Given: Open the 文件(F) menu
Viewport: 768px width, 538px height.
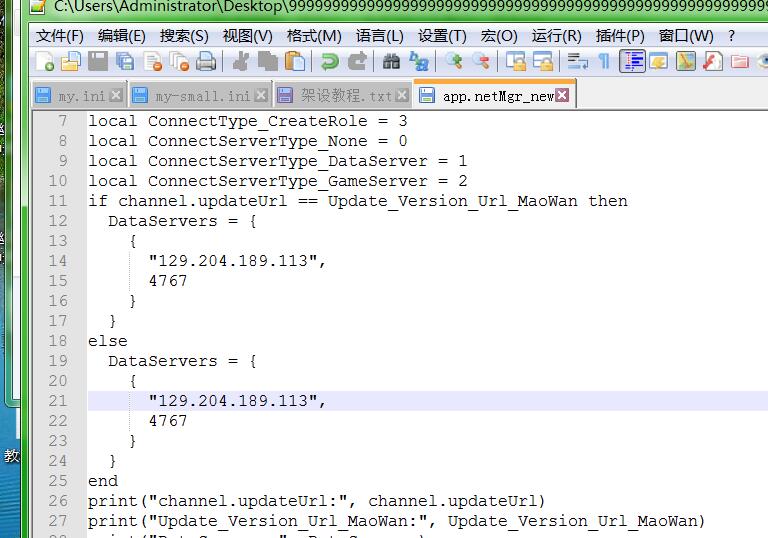Looking at the screenshot, I should click(60, 36).
